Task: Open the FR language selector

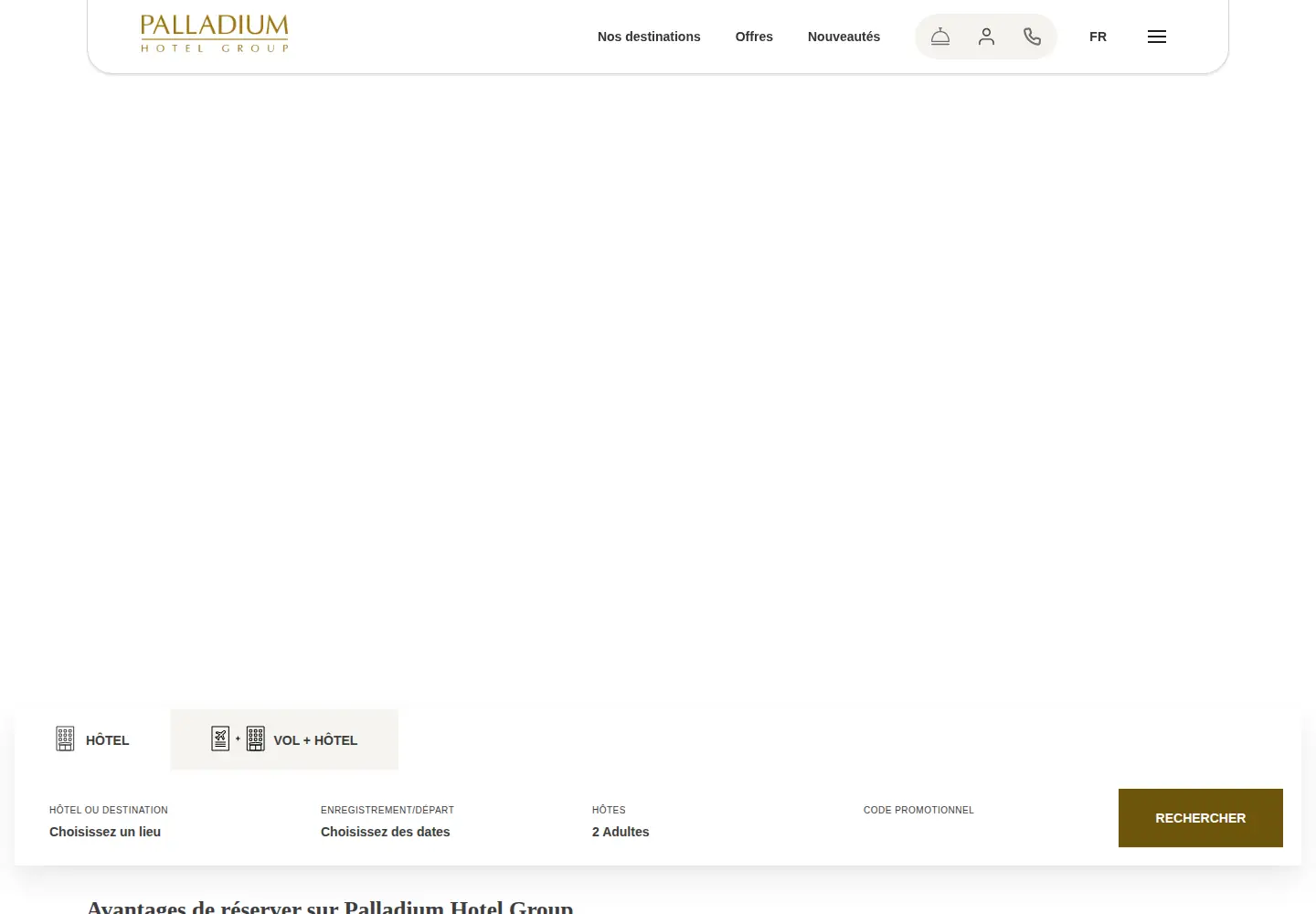Action: pyautogui.click(x=1098, y=37)
